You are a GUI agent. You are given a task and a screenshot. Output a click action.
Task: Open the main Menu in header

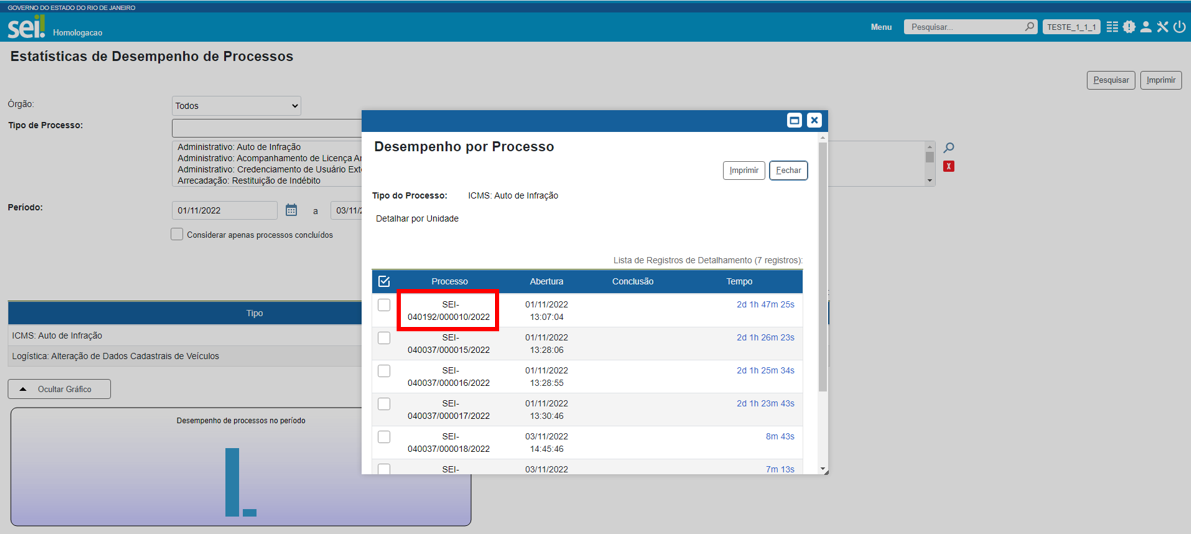[x=881, y=27]
